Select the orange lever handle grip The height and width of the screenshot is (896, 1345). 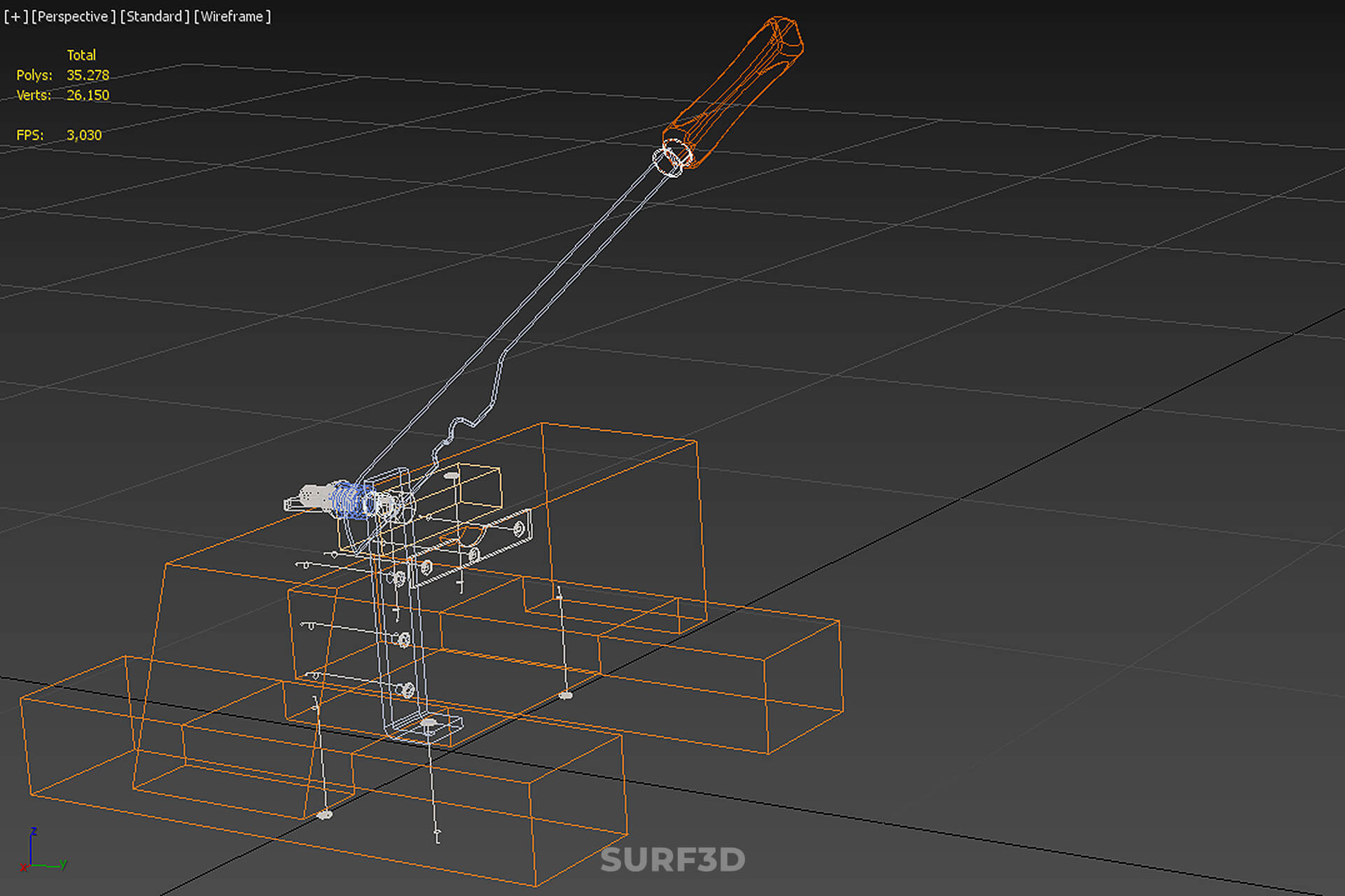click(x=735, y=91)
